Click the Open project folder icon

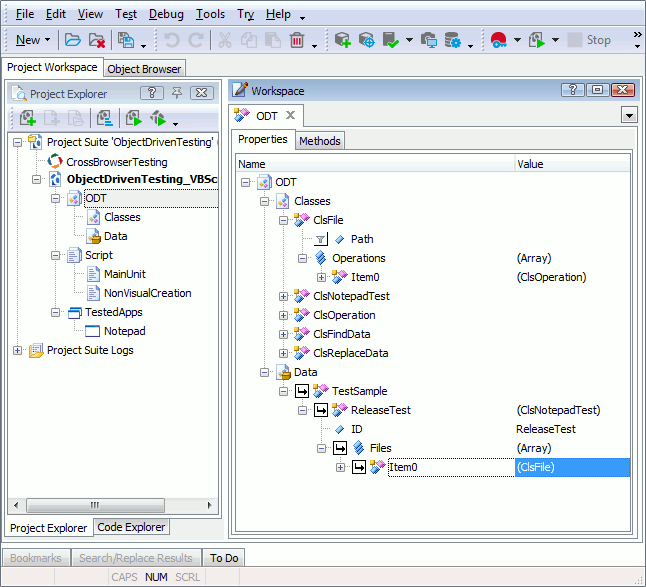tap(72, 40)
